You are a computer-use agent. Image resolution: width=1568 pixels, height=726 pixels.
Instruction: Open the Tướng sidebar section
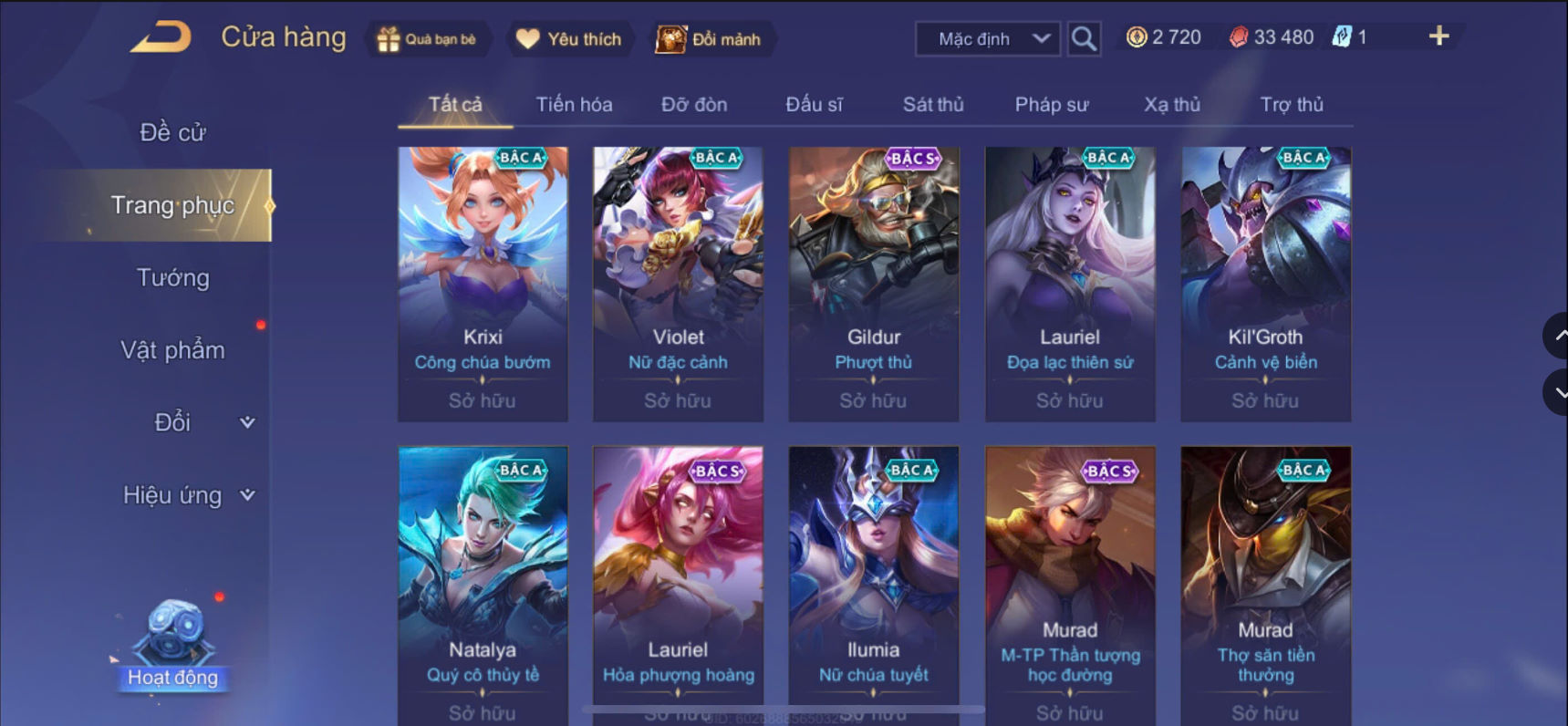click(172, 277)
